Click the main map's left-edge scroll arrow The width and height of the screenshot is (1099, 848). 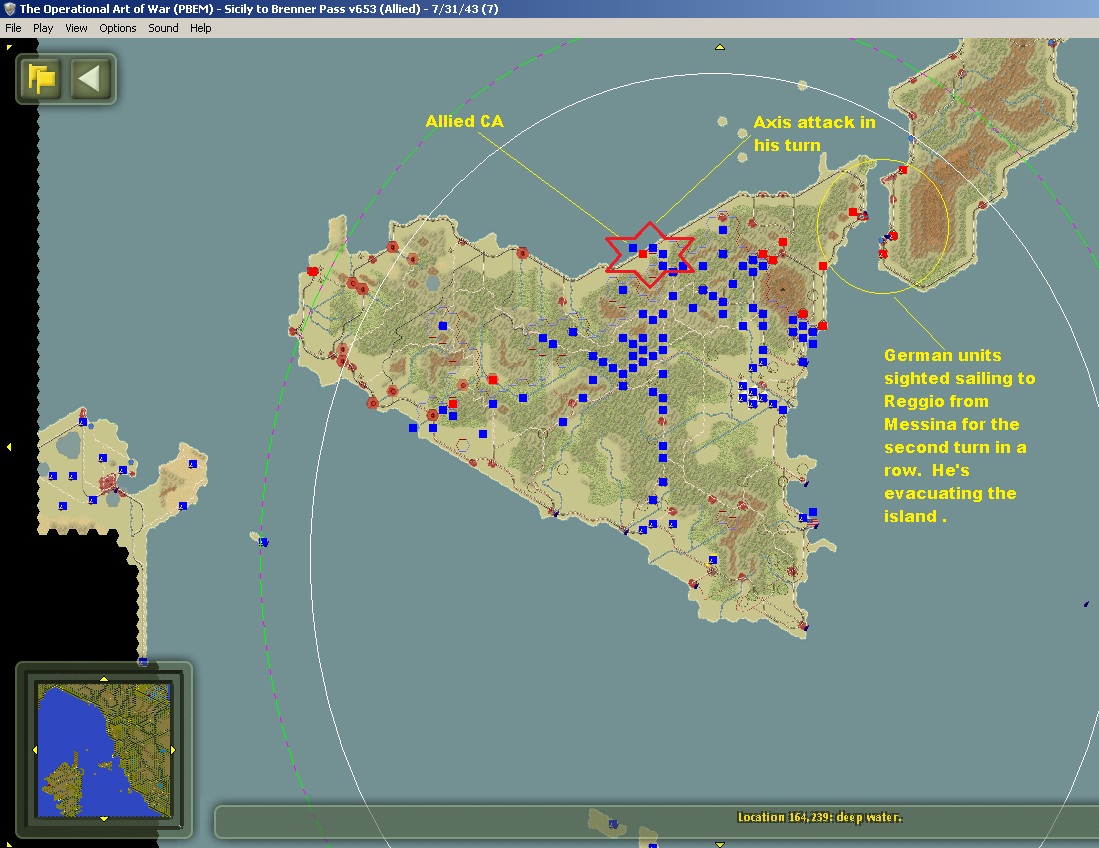[8, 446]
